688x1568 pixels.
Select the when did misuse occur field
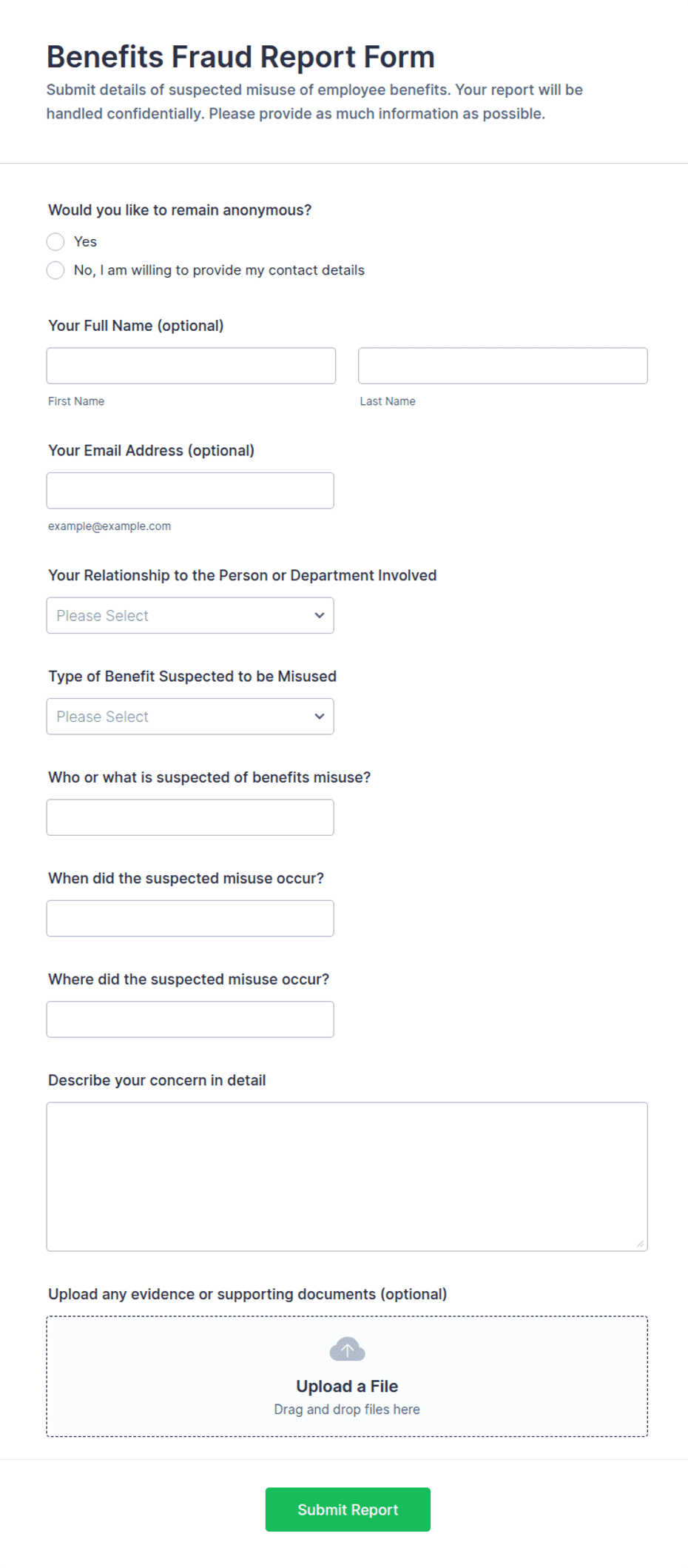(x=190, y=918)
